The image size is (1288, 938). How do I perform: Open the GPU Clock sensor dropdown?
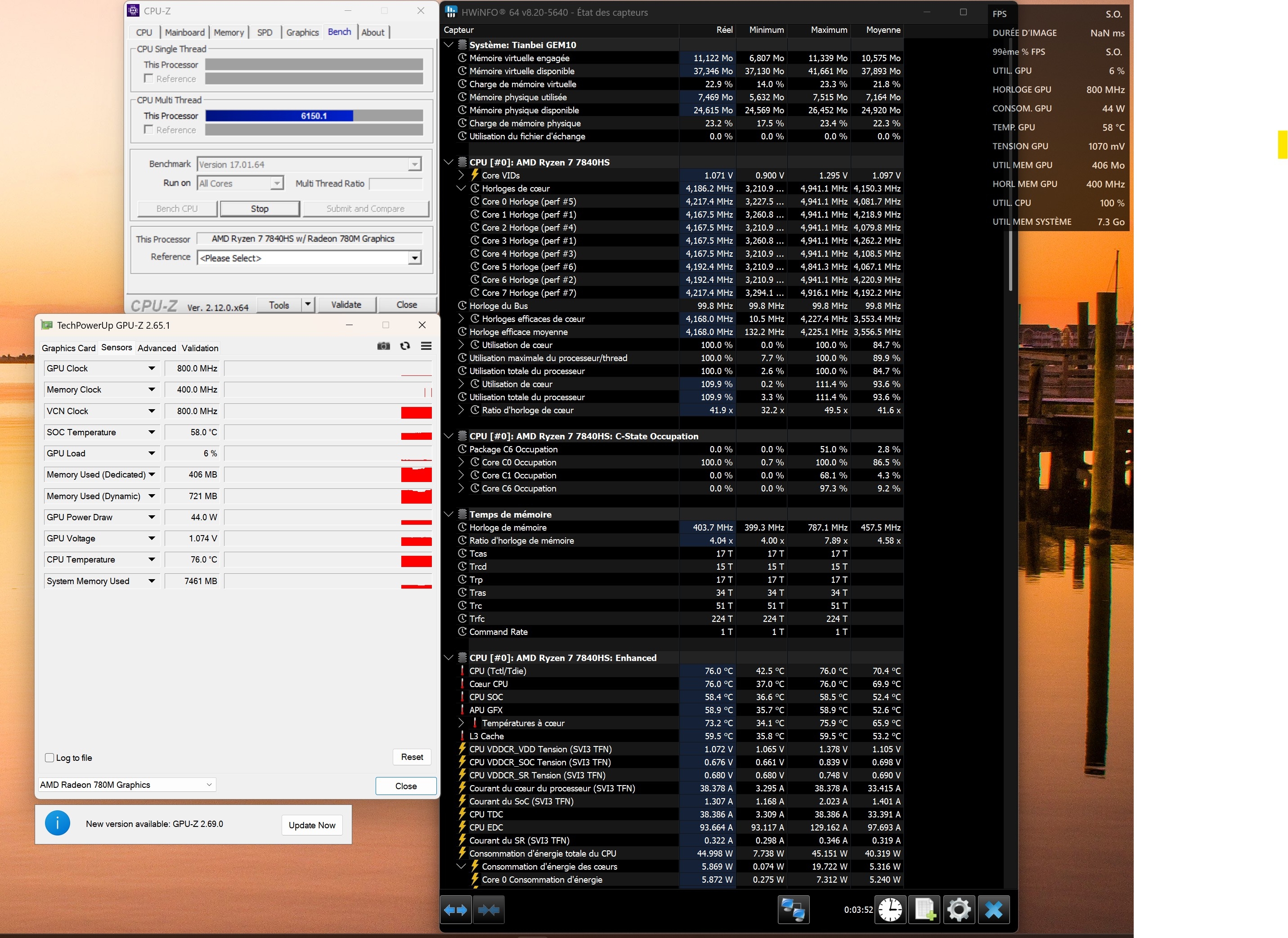click(x=152, y=369)
